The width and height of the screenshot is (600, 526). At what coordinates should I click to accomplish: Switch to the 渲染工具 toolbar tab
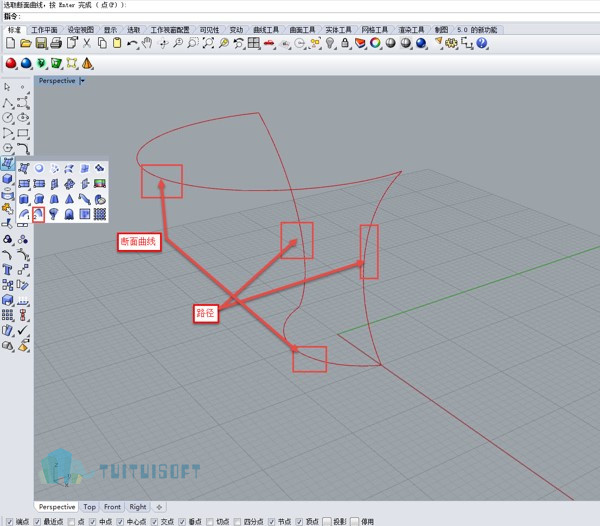click(x=411, y=29)
